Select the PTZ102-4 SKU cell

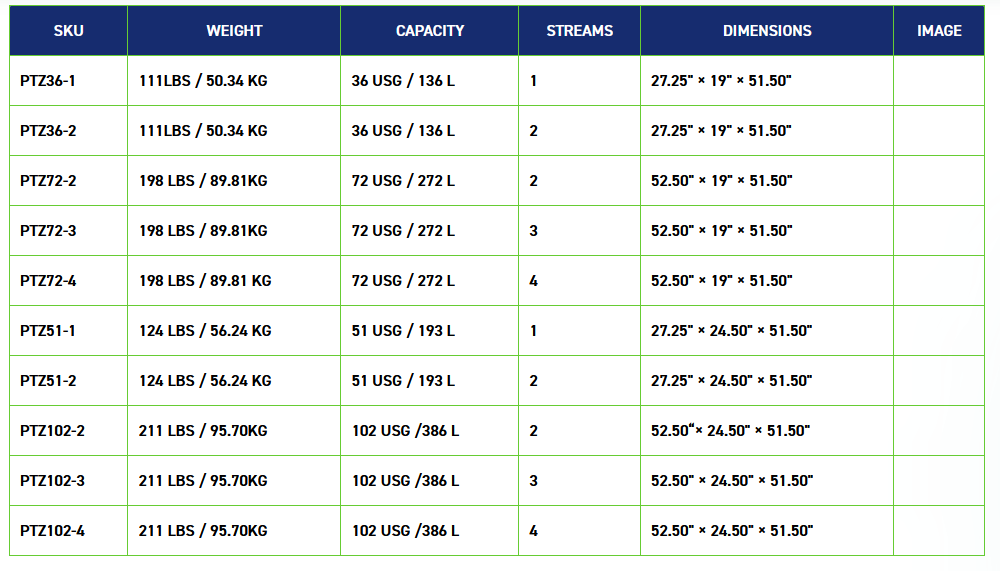point(52,531)
